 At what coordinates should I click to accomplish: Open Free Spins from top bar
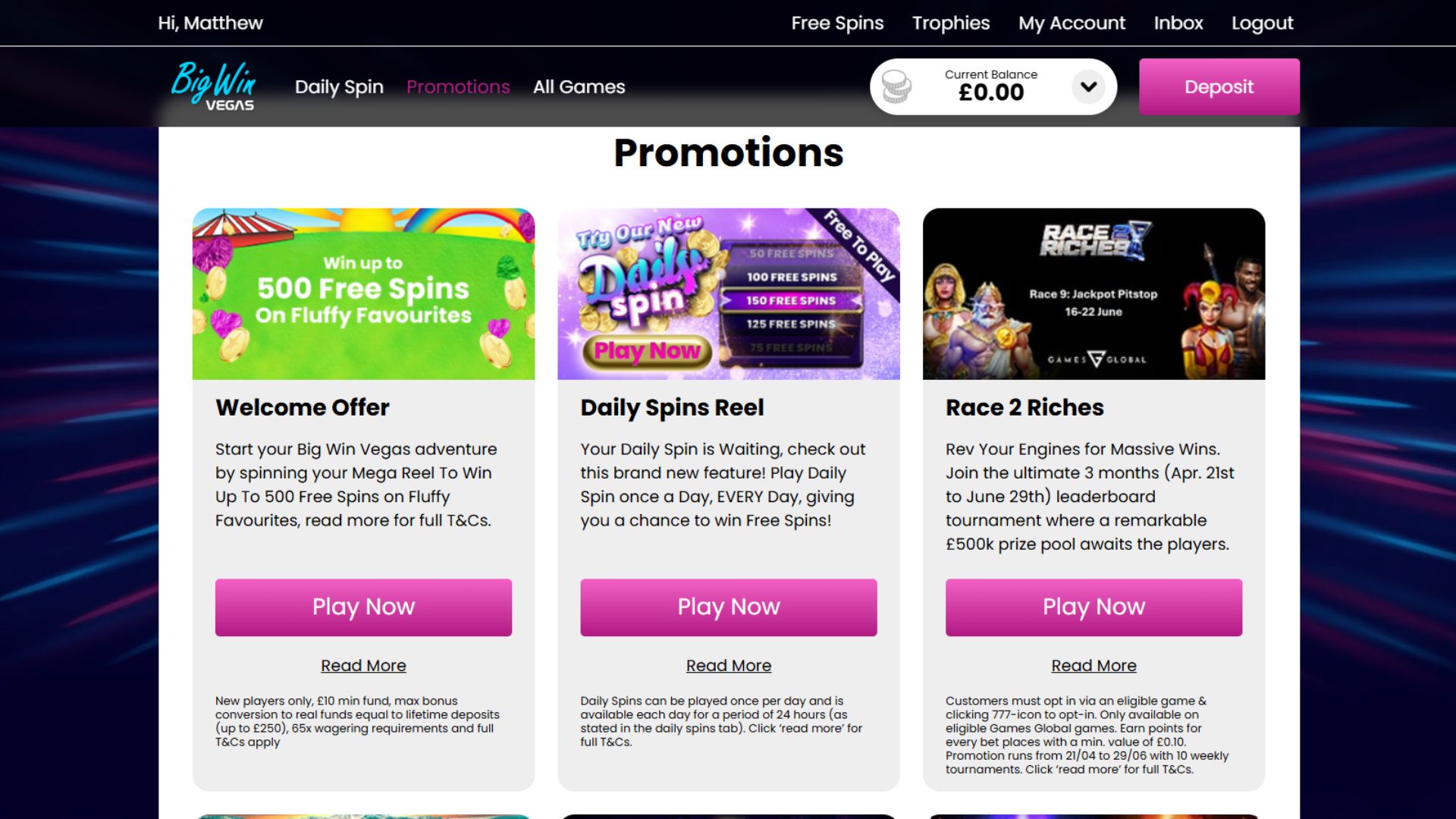(837, 24)
